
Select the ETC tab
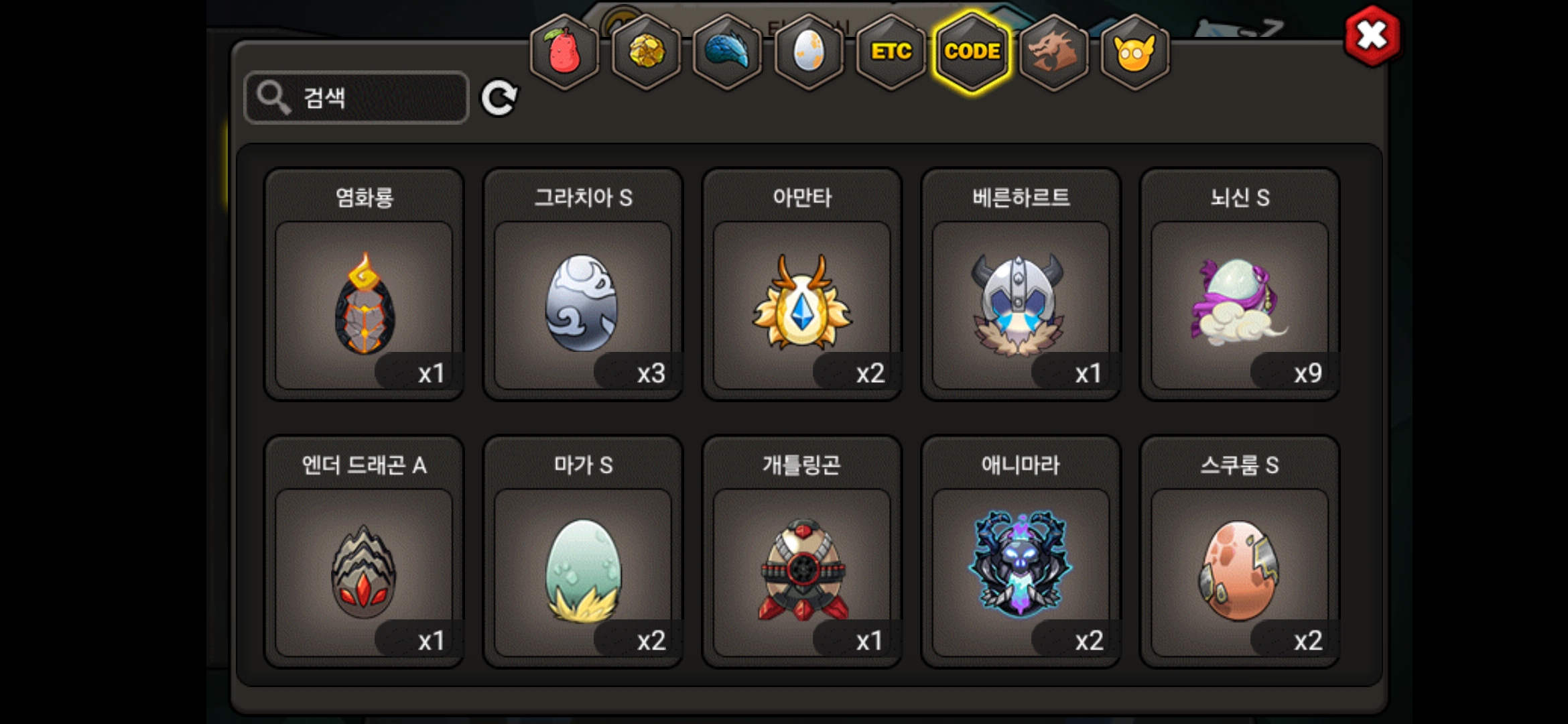coord(891,52)
